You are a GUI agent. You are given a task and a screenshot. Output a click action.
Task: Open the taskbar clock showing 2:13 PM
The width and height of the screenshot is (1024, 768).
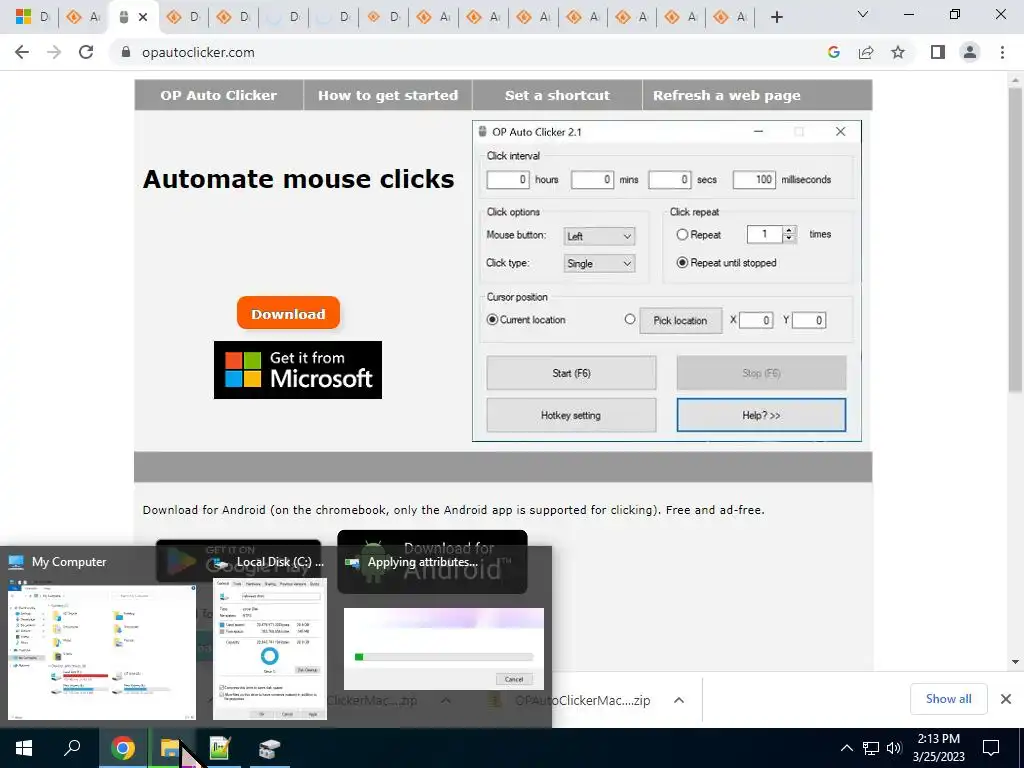click(x=938, y=748)
